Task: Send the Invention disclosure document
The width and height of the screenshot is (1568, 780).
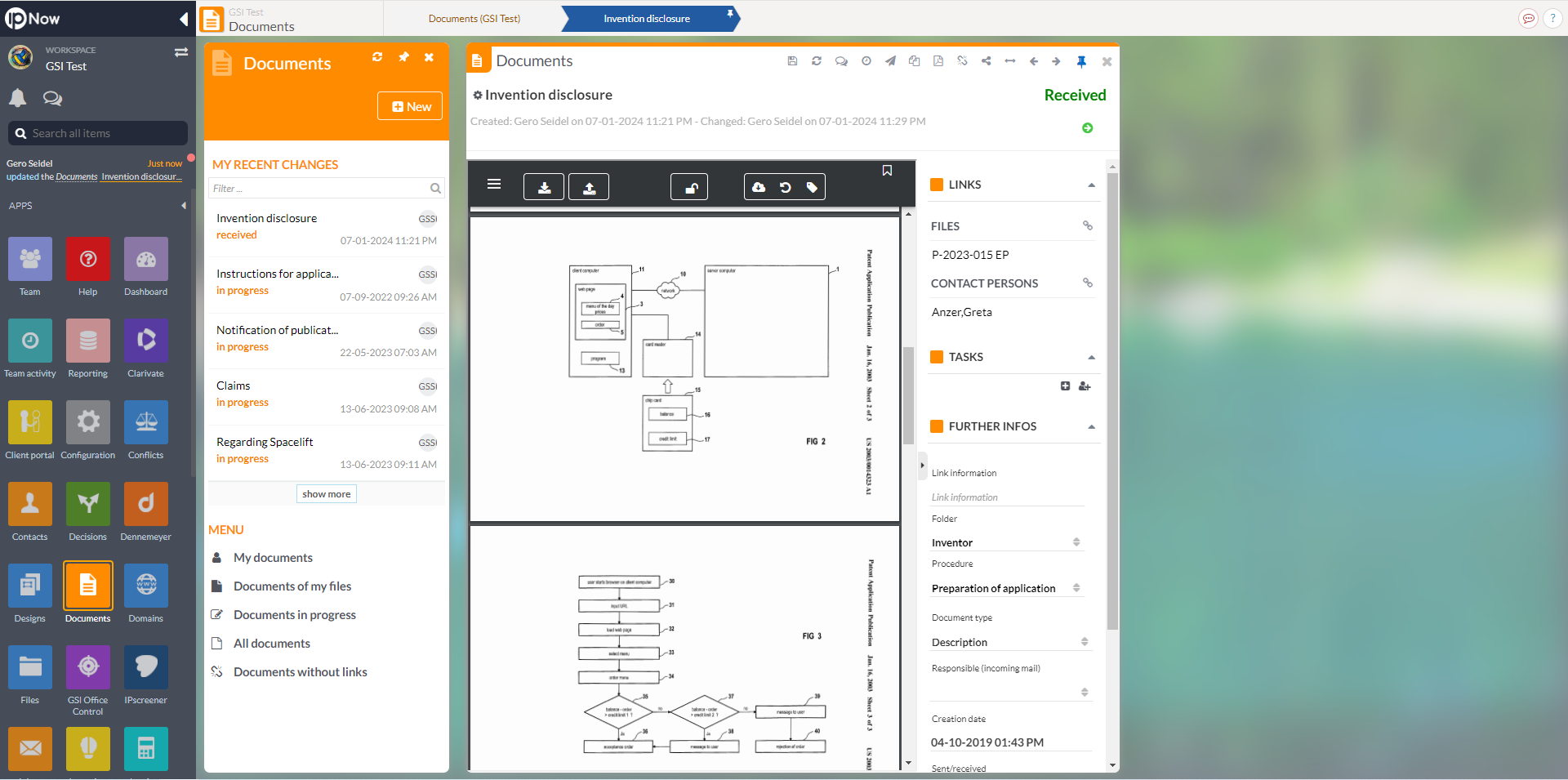Action: pos(890,60)
